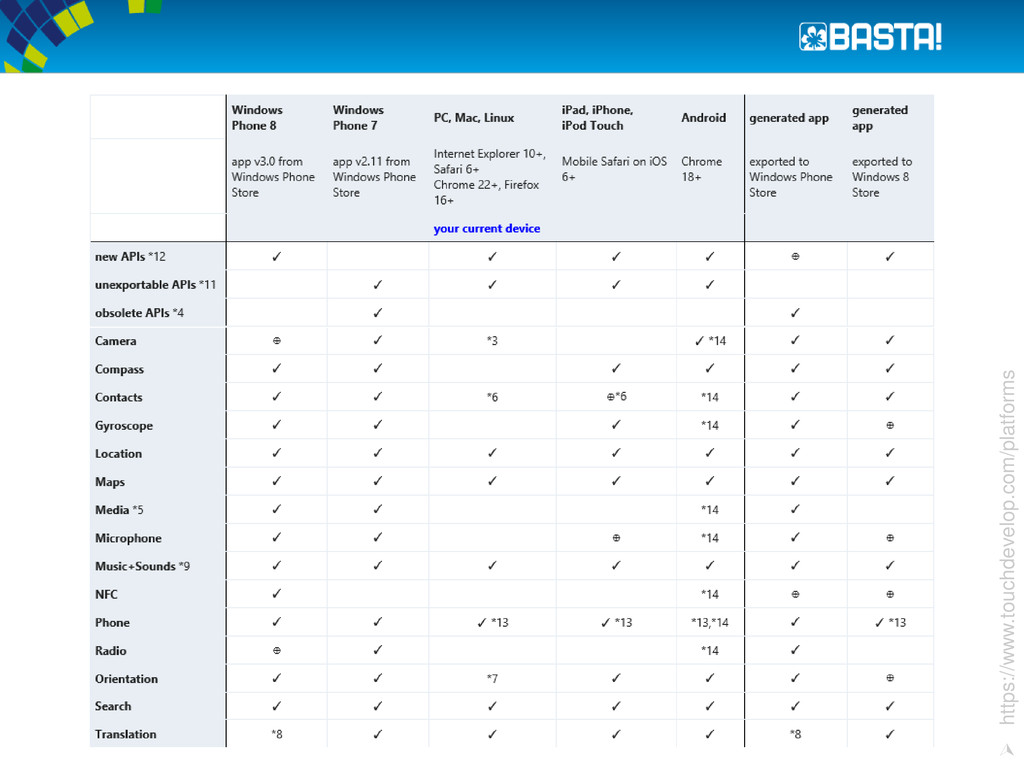Click the 'Internet Explorer 10+' browser list text
The image size is (1024, 768).
(490, 177)
